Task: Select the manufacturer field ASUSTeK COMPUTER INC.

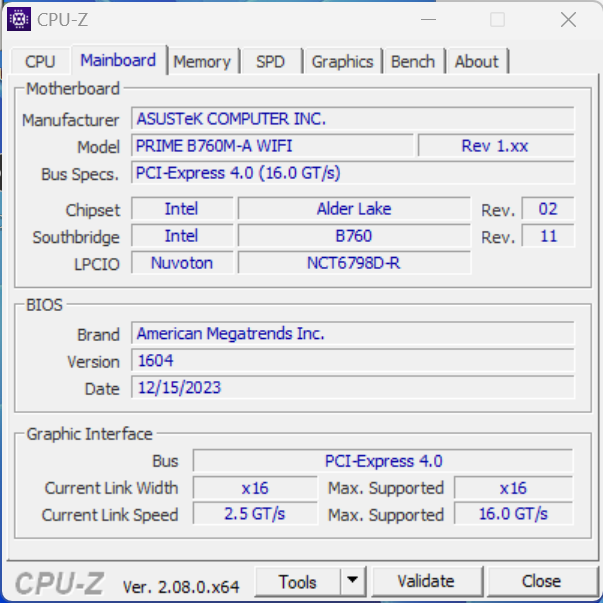Action: 353,119
